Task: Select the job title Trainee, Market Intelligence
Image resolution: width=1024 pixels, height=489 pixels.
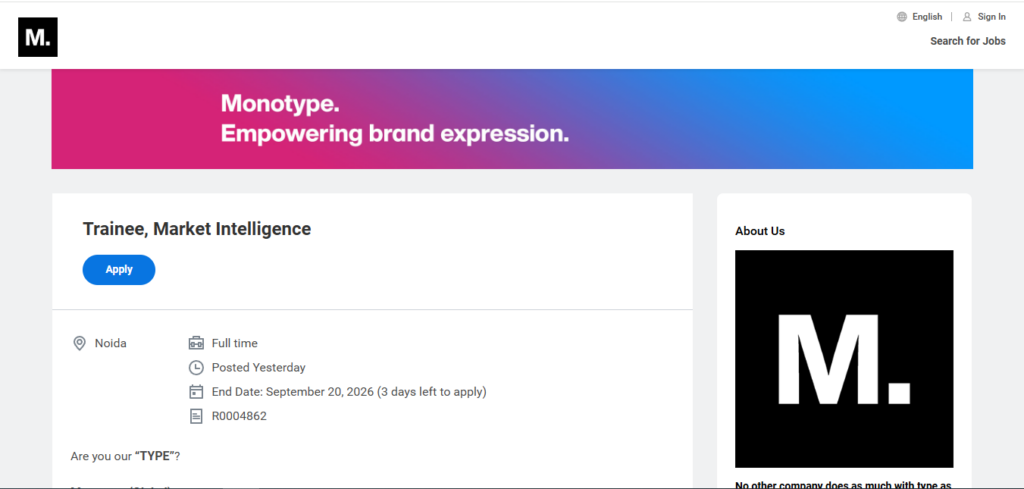Action: pyautogui.click(x=197, y=229)
